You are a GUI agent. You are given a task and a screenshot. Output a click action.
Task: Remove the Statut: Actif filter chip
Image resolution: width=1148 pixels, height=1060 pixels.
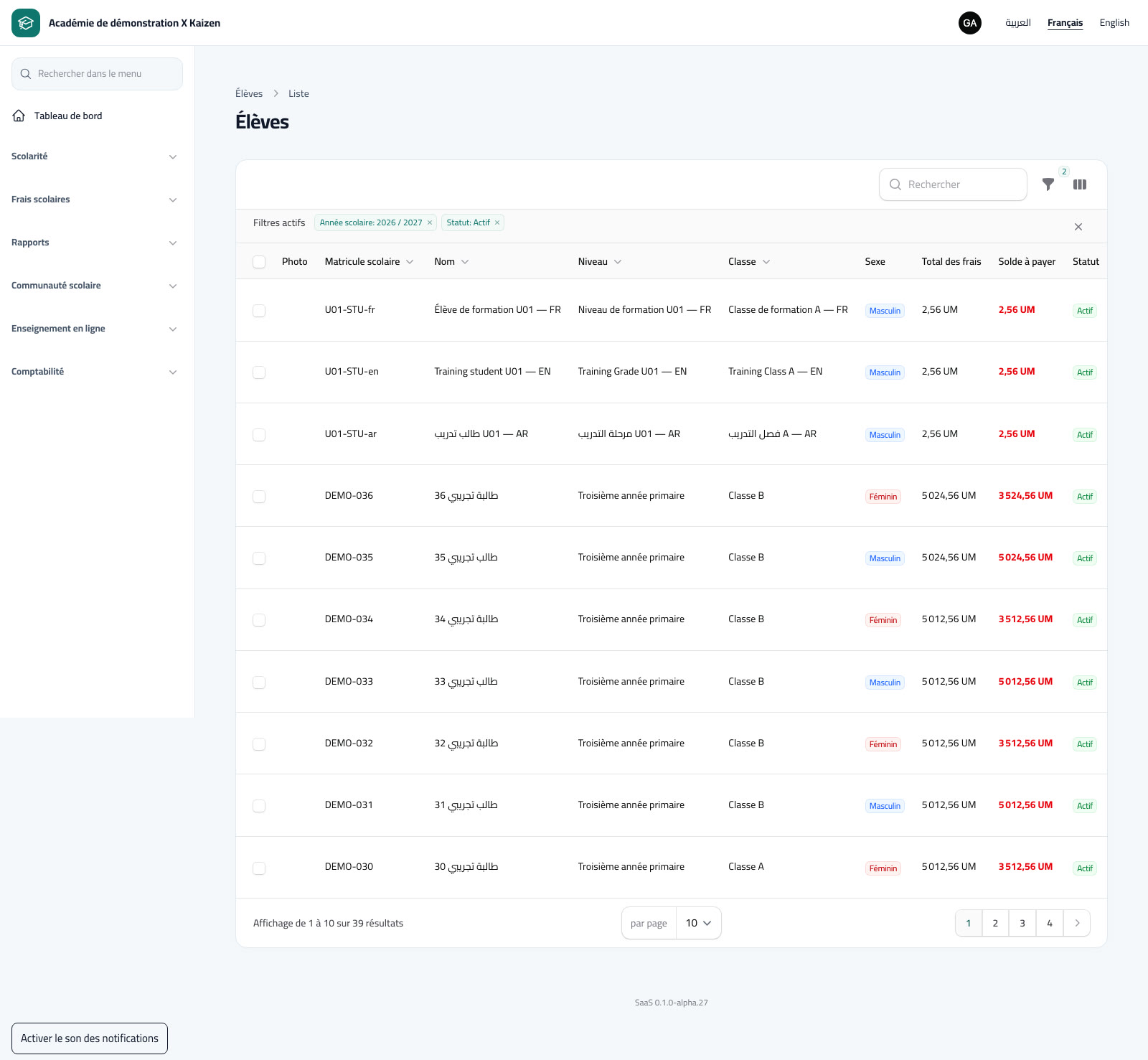[497, 222]
